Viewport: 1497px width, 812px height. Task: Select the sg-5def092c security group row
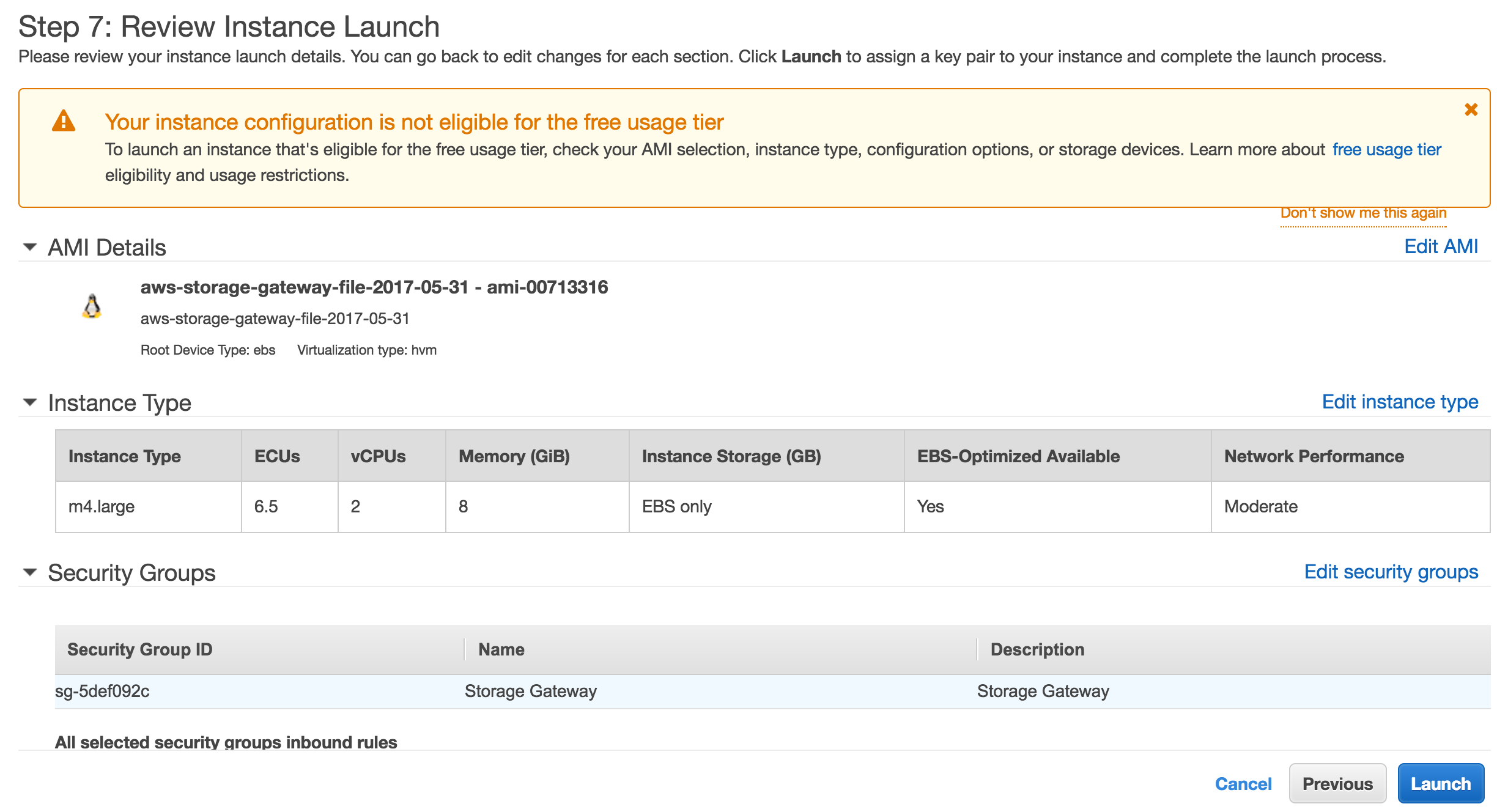click(103, 691)
